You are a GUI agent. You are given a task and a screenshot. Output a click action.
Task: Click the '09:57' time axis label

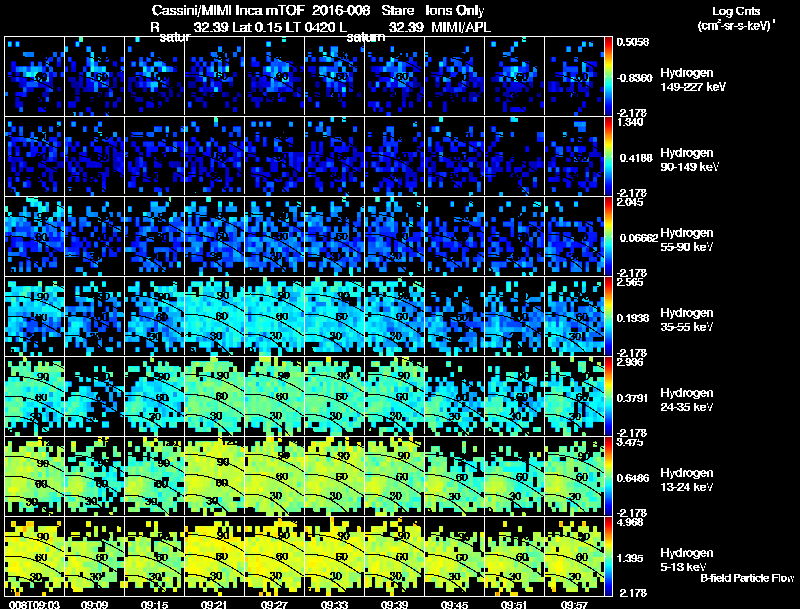(x=574, y=605)
